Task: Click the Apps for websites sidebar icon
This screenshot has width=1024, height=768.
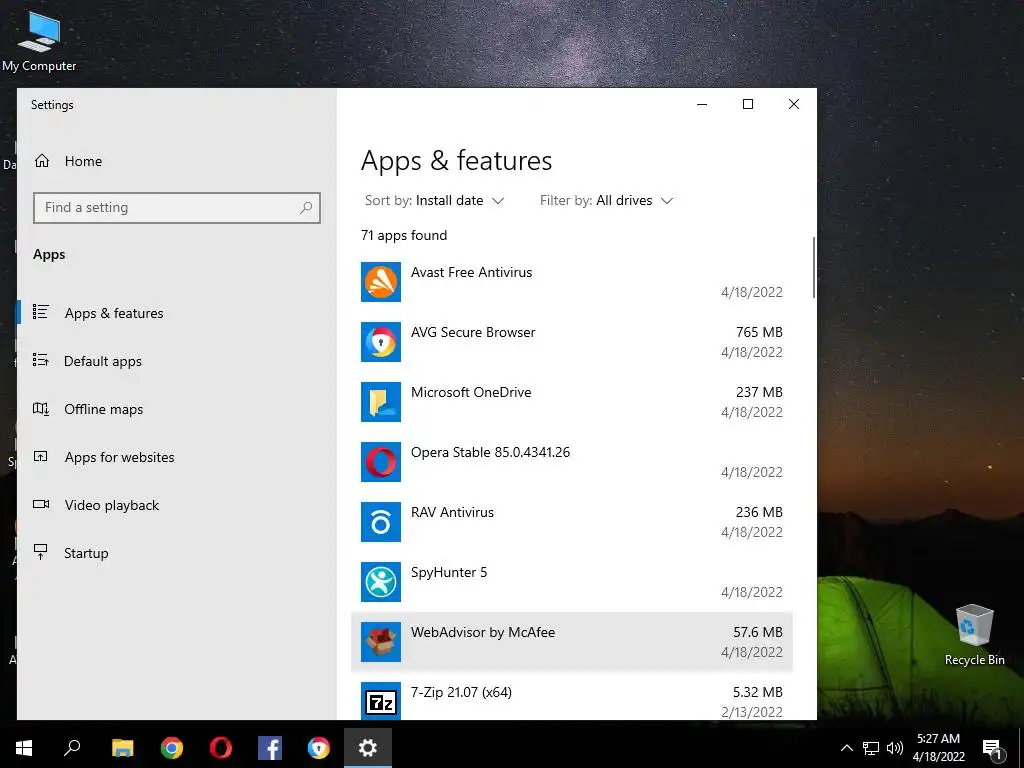Action: [x=40, y=456]
